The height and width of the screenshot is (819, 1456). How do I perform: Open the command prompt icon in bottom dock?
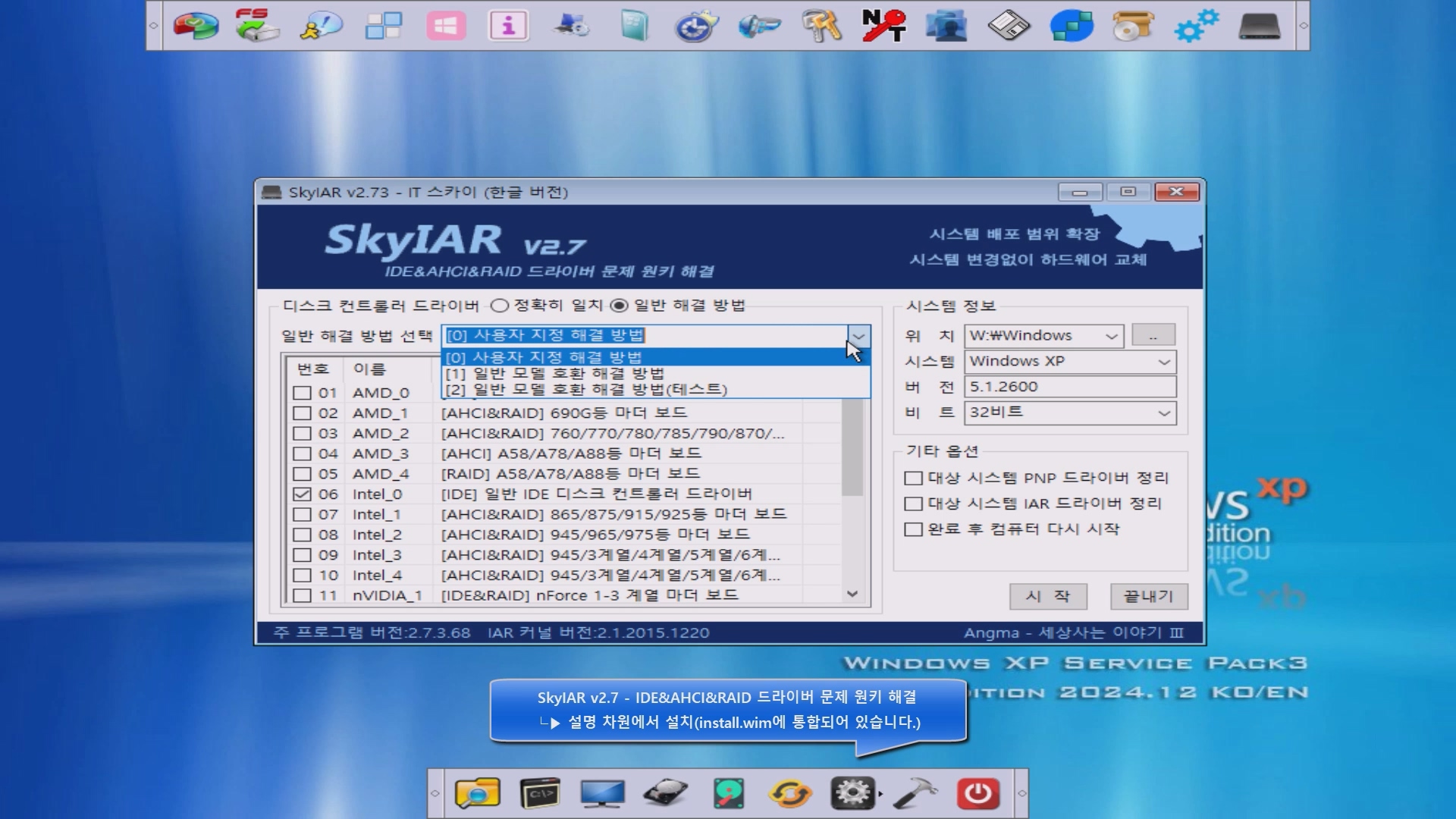[540, 793]
